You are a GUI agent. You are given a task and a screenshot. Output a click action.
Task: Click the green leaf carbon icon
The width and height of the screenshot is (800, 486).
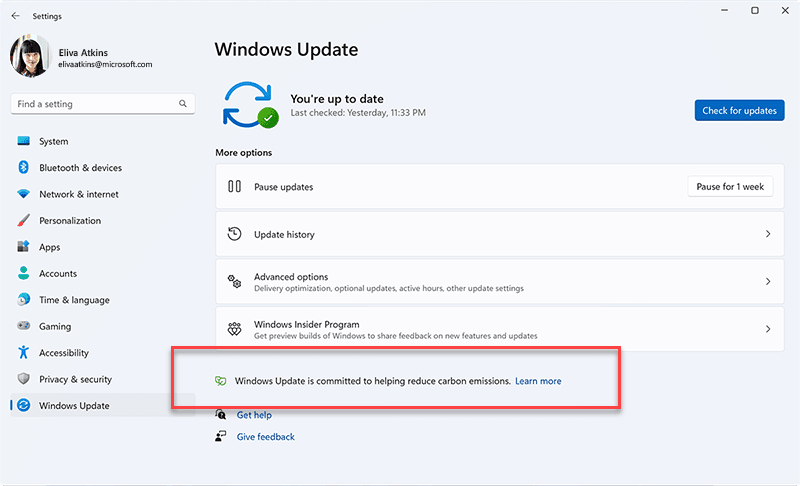pos(220,381)
